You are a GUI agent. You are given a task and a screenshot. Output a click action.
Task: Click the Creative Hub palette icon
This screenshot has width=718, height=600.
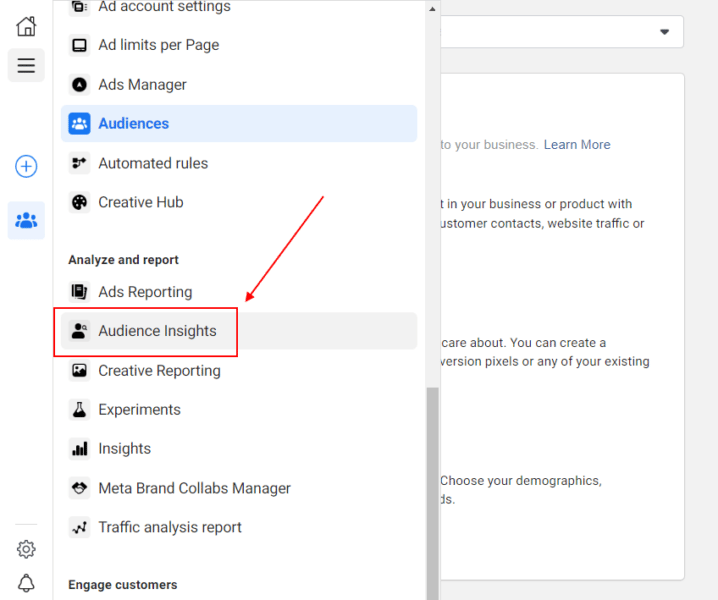click(79, 202)
